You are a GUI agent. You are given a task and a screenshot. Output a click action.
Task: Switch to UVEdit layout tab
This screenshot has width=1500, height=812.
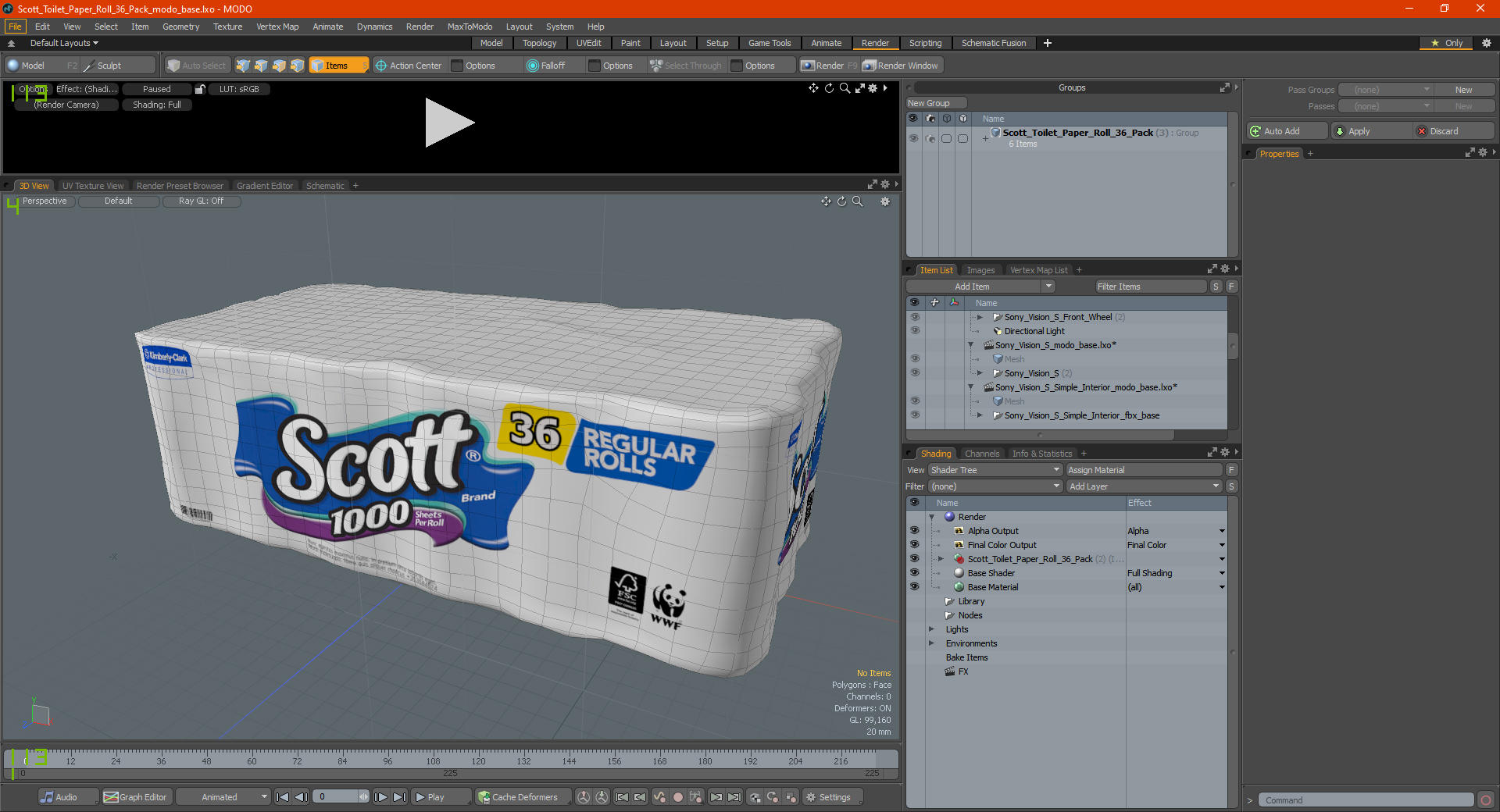coord(588,43)
